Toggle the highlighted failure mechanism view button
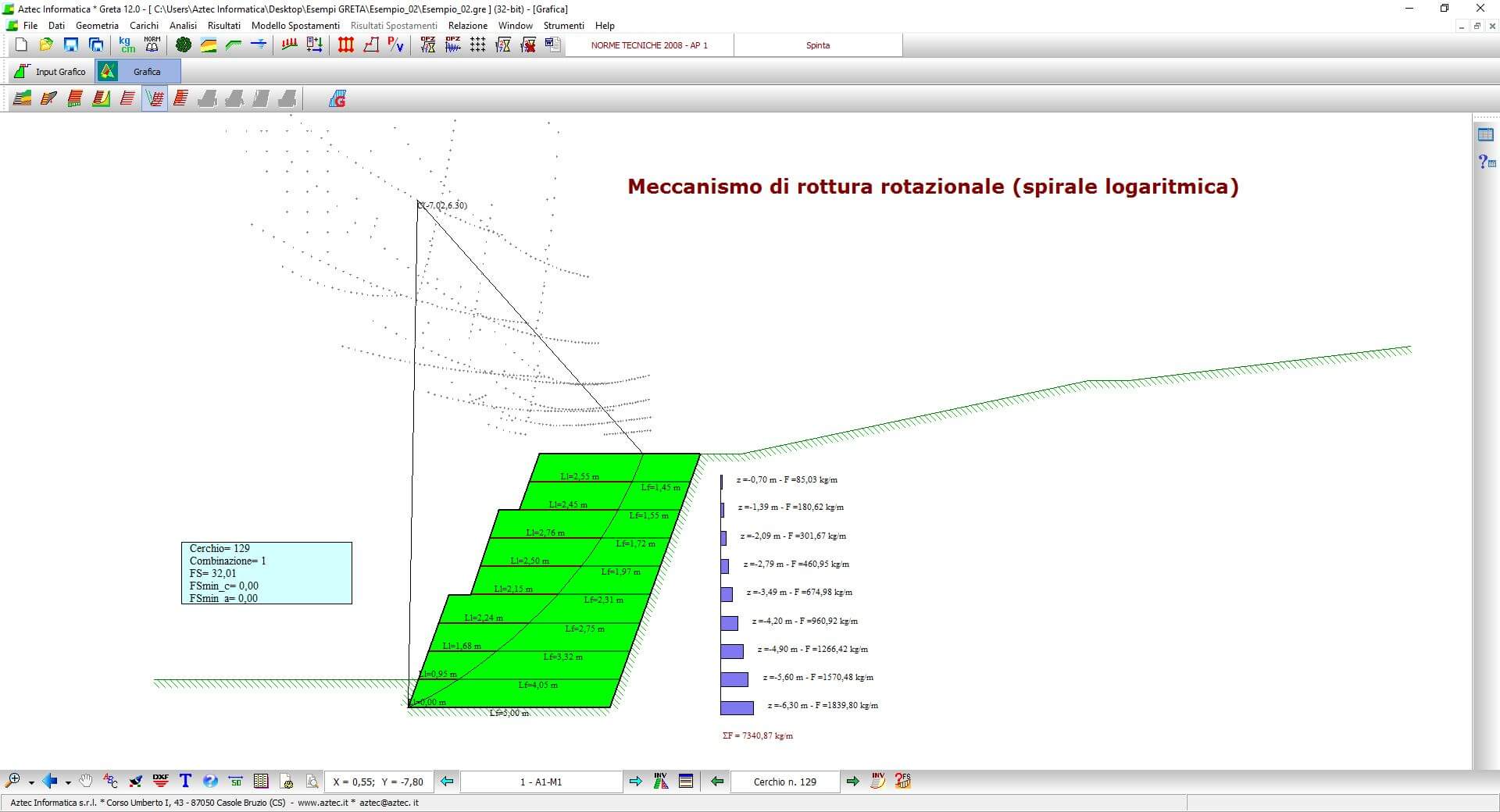Image resolution: width=1500 pixels, height=812 pixels. click(155, 99)
